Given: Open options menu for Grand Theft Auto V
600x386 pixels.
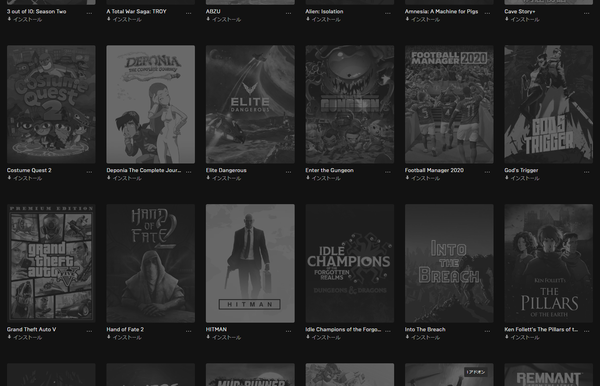Looking at the screenshot, I should [89, 331].
